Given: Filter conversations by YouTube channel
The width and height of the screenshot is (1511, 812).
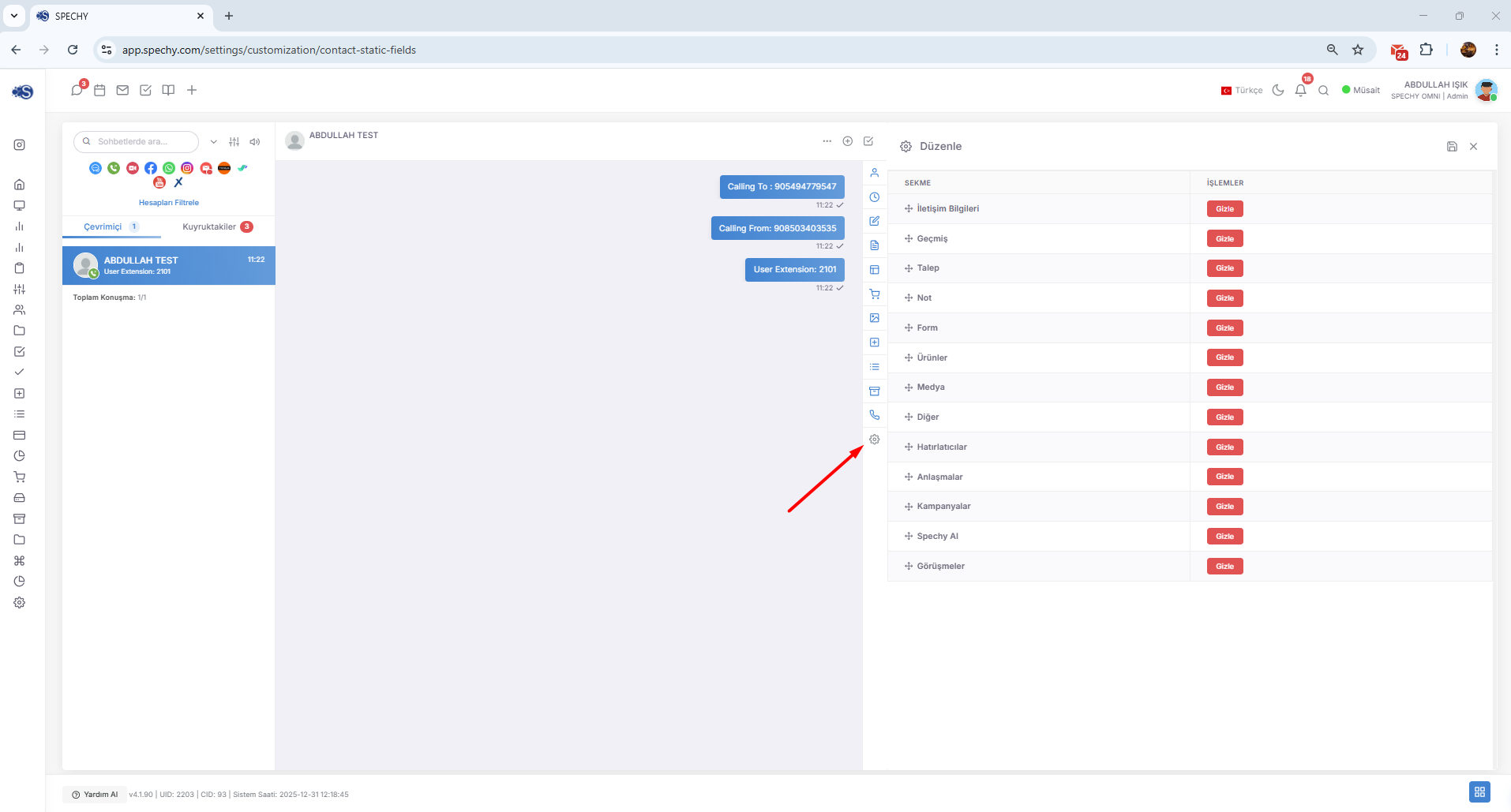Looking at the screenshot, I should coord(159,182).
